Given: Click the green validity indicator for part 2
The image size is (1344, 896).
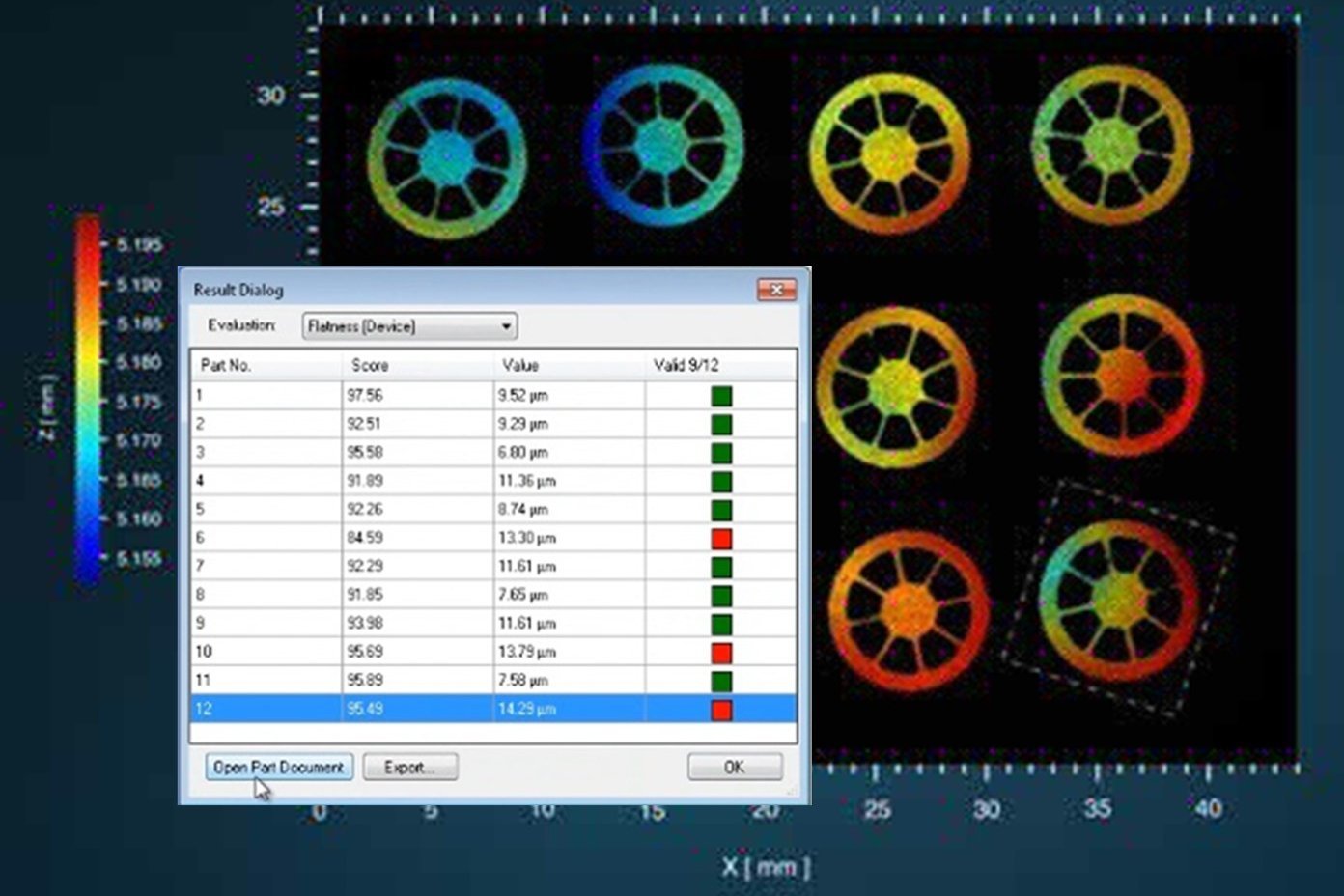Looking at the screenshot, I should [x=722, y=423].
